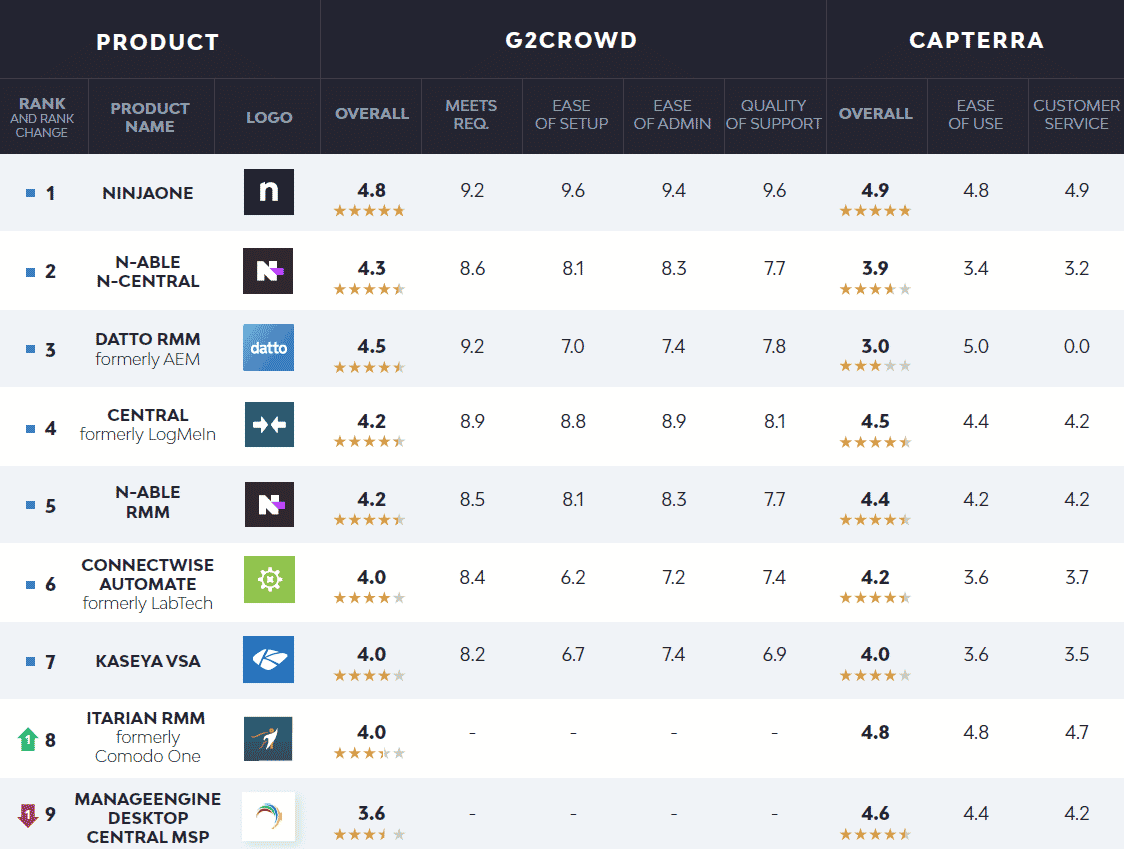Click the Central LogMeIn arrows logo

(x=268, y=425)
